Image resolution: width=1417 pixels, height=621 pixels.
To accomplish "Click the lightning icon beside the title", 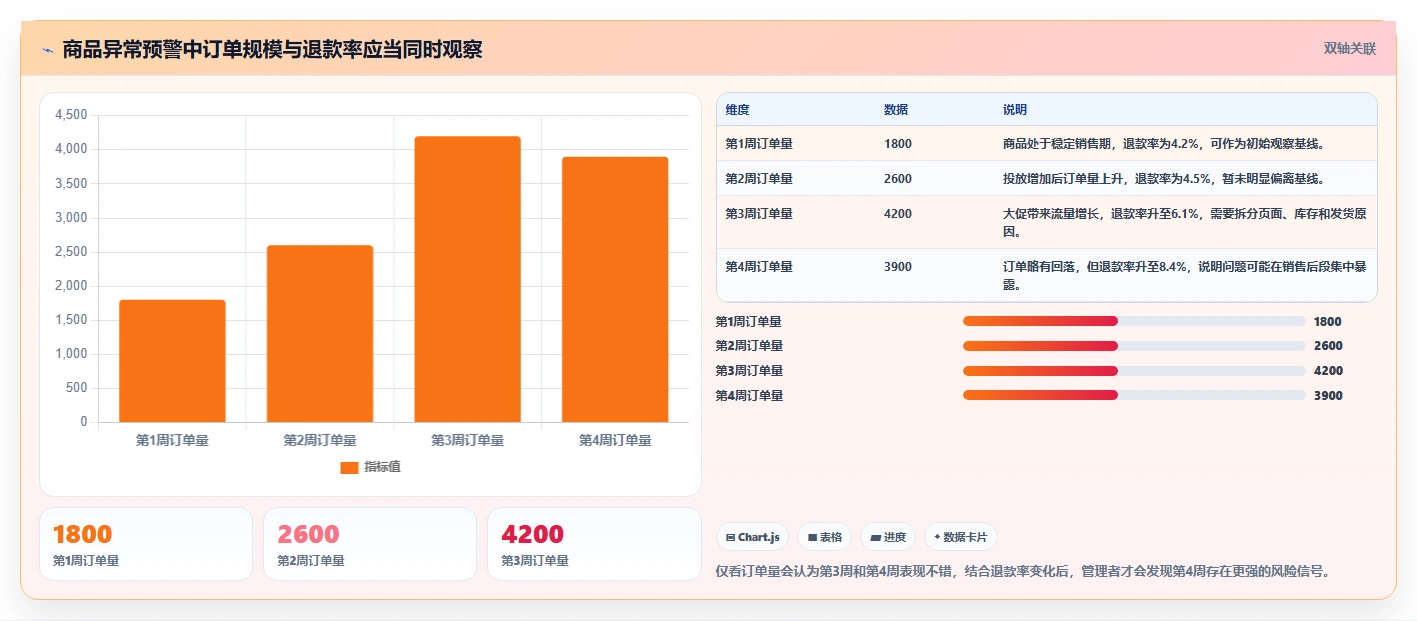I will click(x=48, y=49).
